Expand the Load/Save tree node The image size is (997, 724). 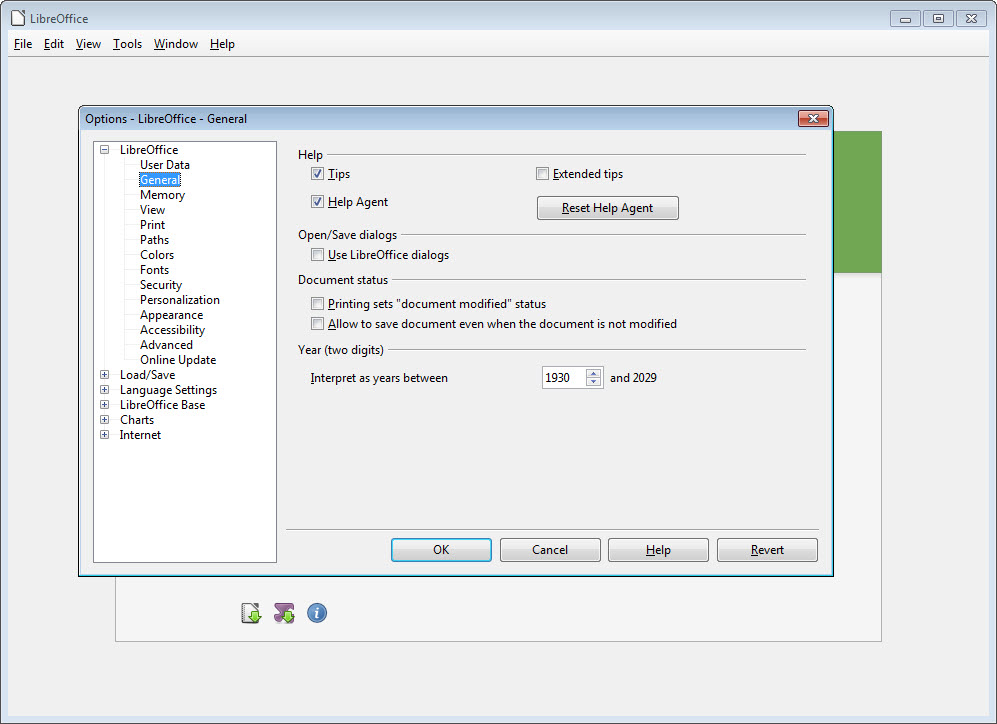tap(104, 374)
